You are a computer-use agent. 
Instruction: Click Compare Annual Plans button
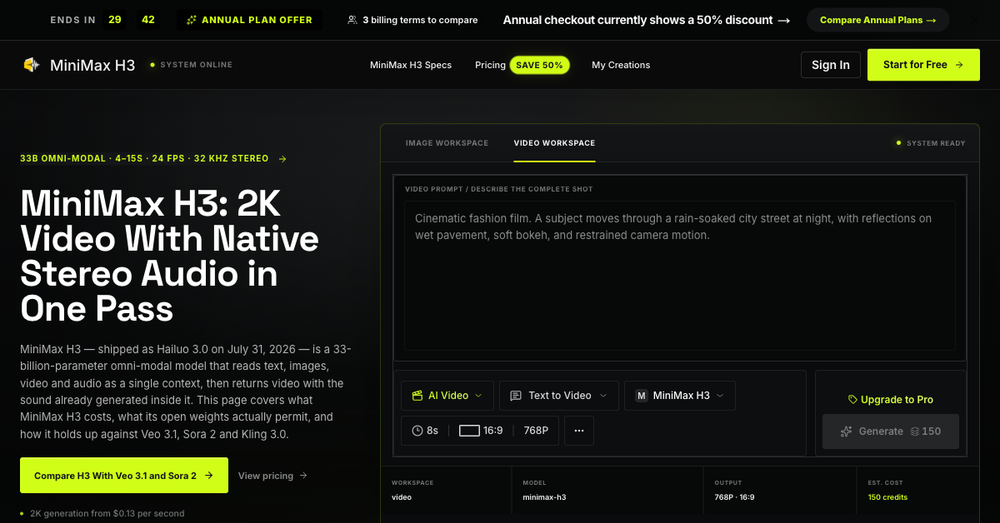(878, 20)
